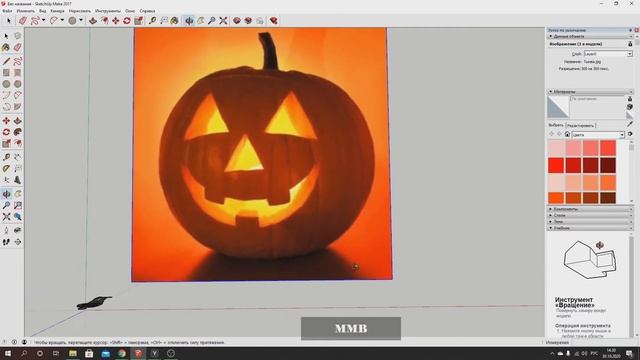Select the Position Camera tool
The height and width of the screenshot is (360, 640).
pyautogui.click(x=6, y=231)
